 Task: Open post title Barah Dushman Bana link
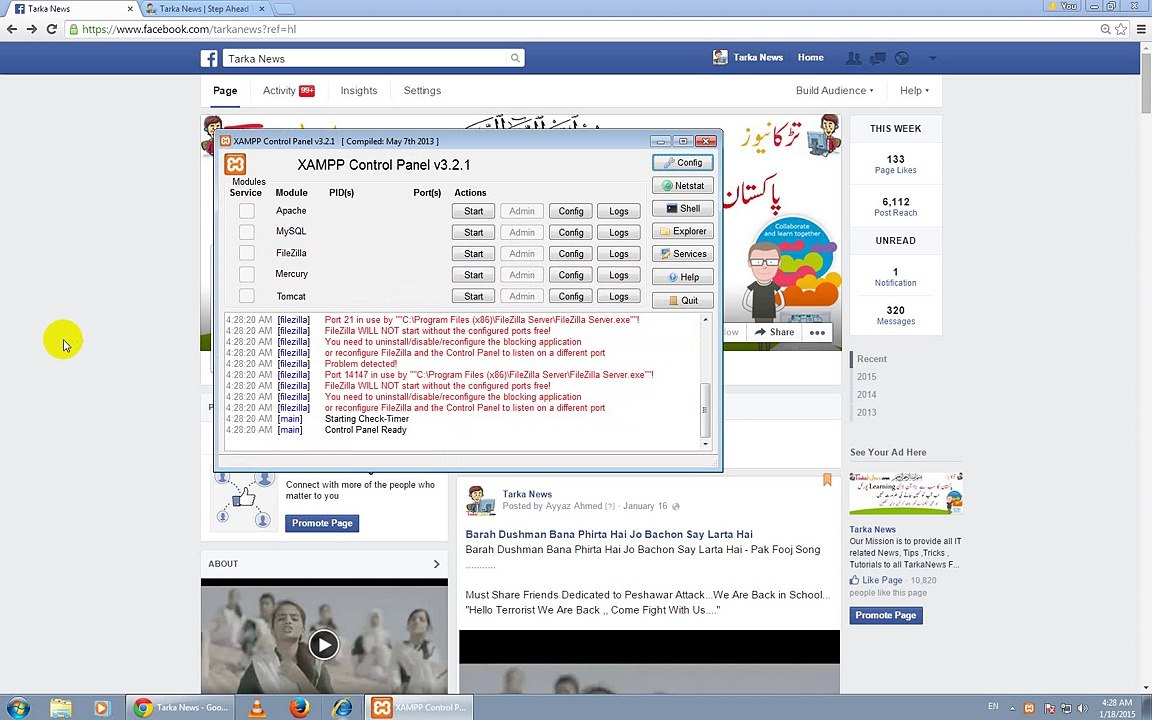coord(609,534)
